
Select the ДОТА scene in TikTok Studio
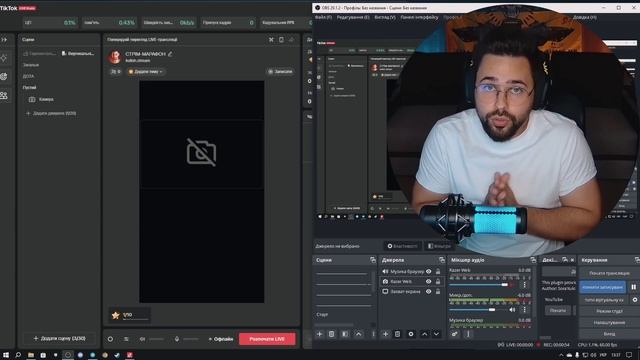click(x=29, y=76)
